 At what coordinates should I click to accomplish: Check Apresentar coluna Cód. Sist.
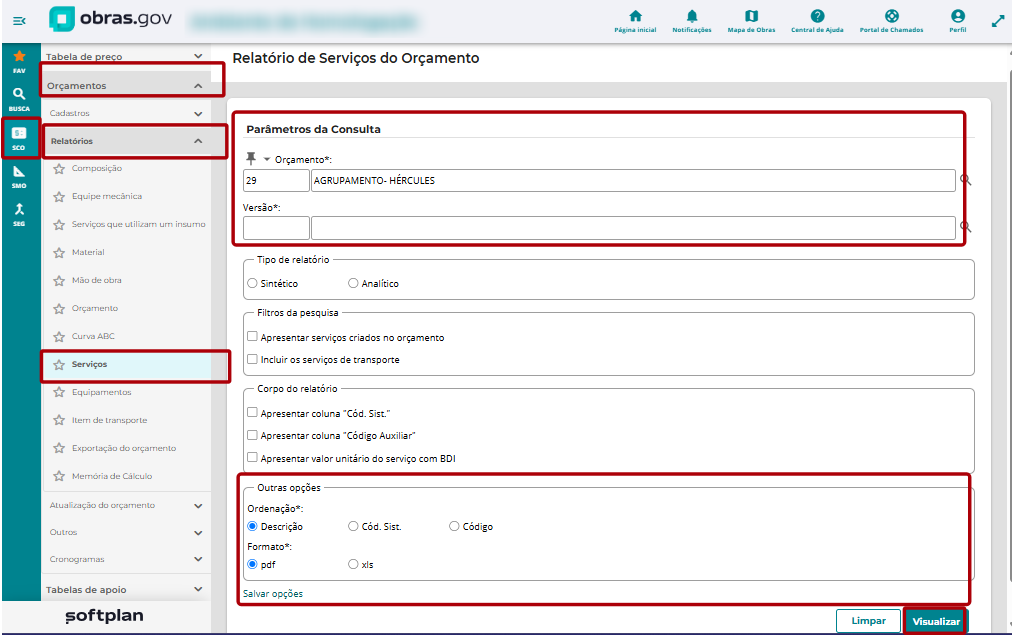pyautogui.click(x=252, y=413)
